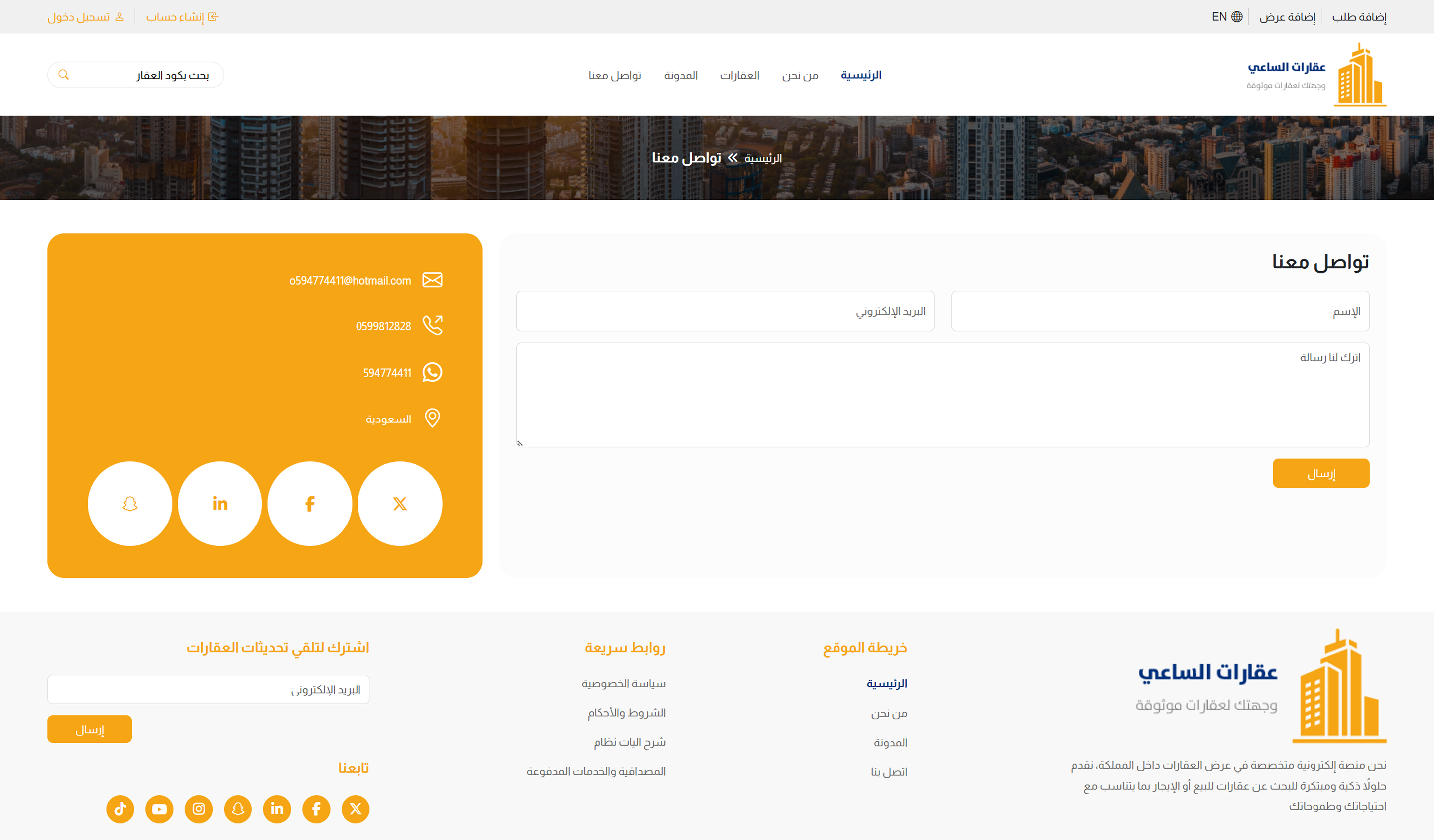Open the Snapchat circle in contact card
This screenshot has height=840, width=1434.
[130, 503]
